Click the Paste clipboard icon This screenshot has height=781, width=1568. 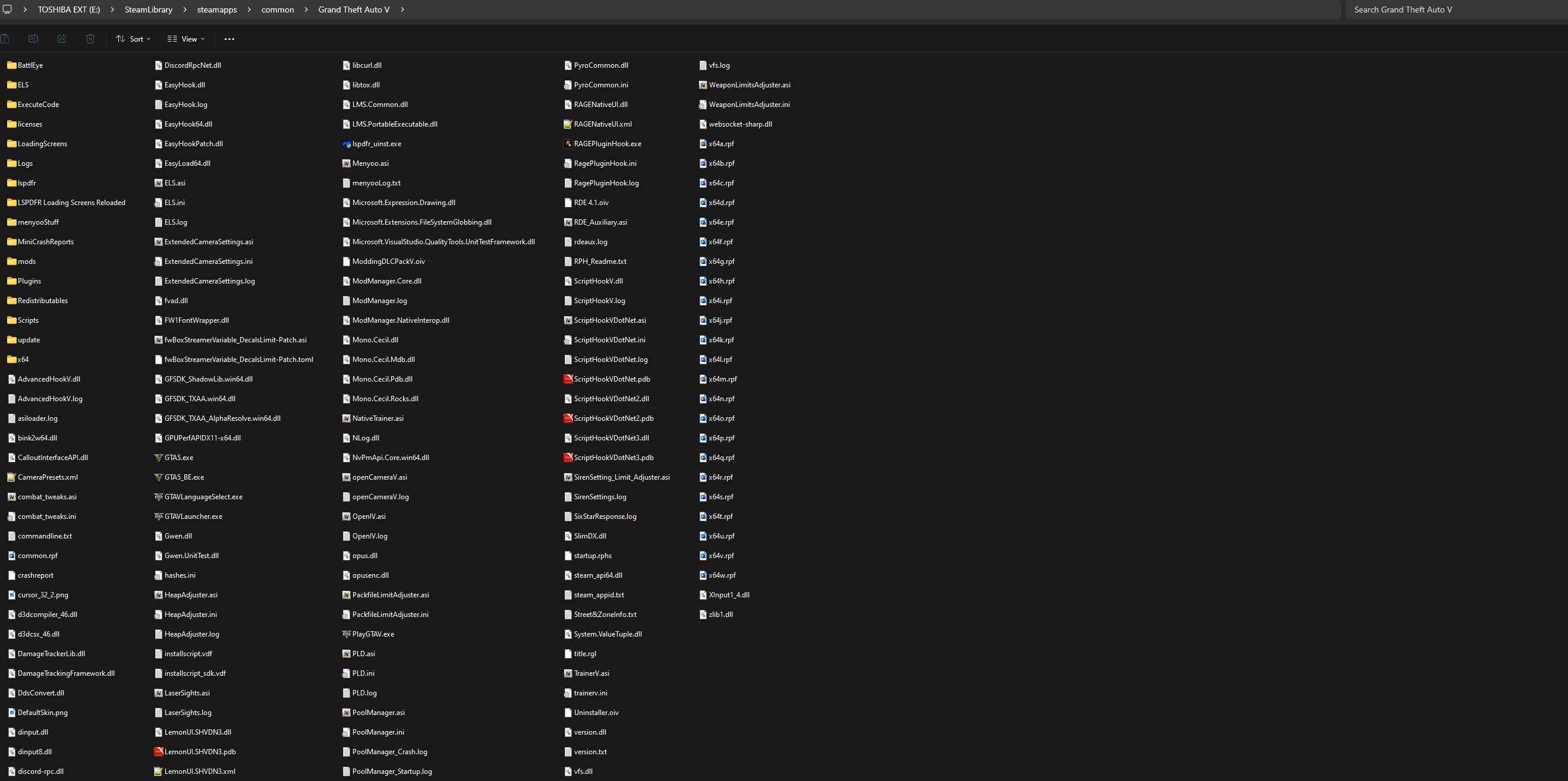pyautogui.click(x=5, y=39)
